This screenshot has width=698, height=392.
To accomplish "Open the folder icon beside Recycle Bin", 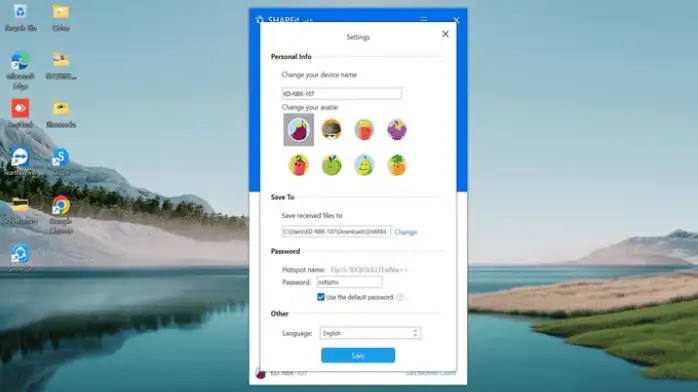I will coord(61,17).
